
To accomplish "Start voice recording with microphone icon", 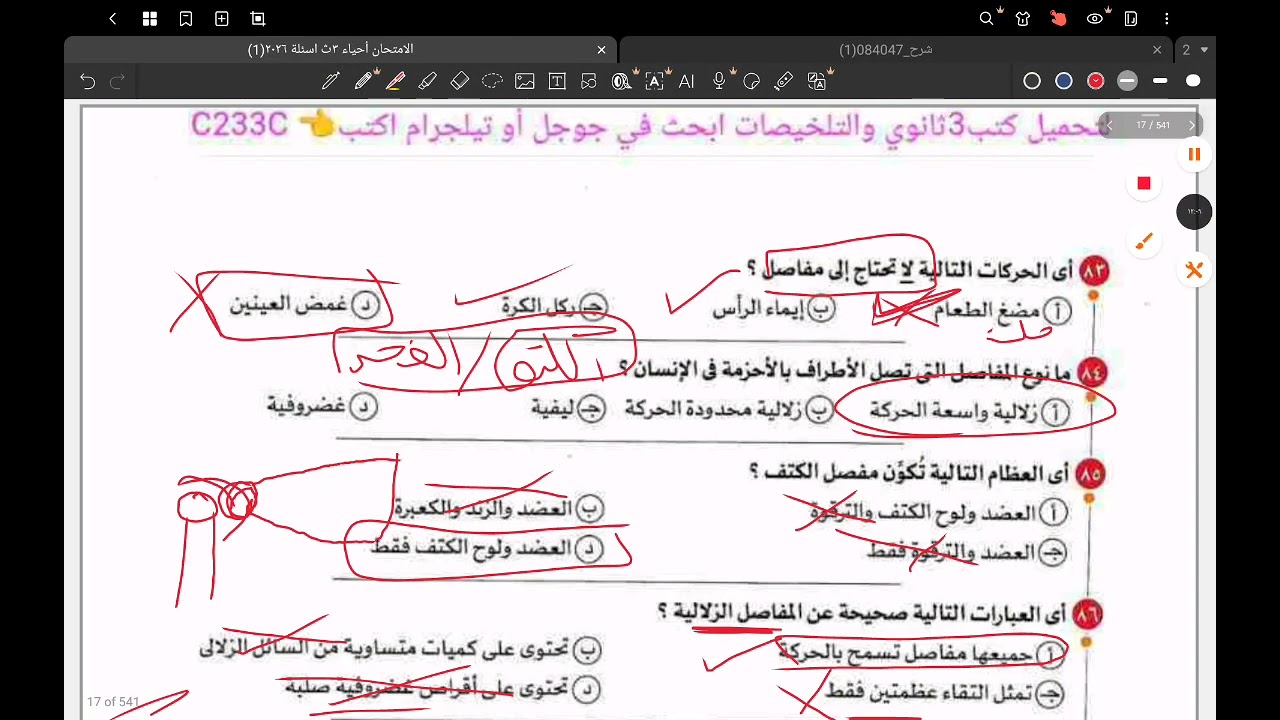I will [719, 81].
